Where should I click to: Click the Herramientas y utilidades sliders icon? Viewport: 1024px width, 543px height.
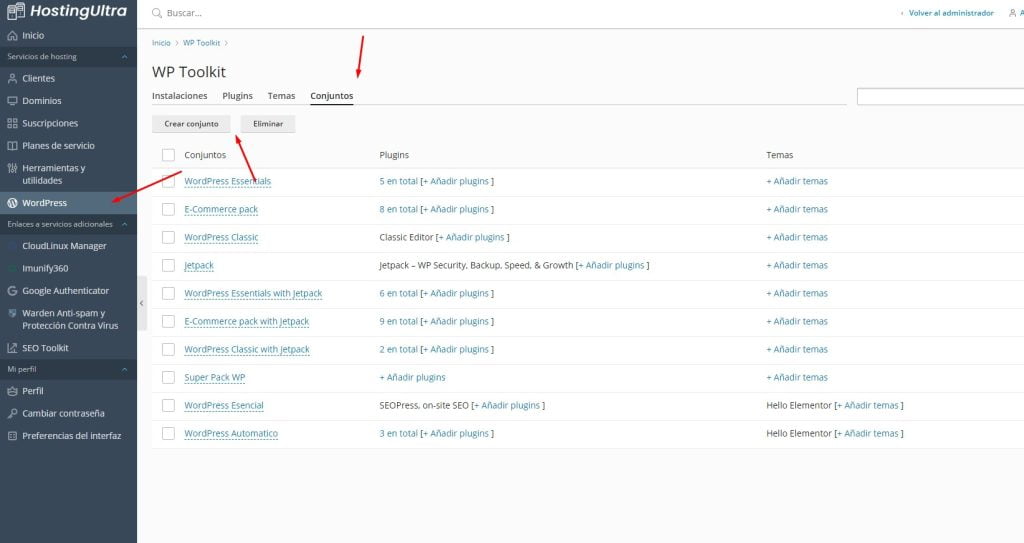[12, 168]
